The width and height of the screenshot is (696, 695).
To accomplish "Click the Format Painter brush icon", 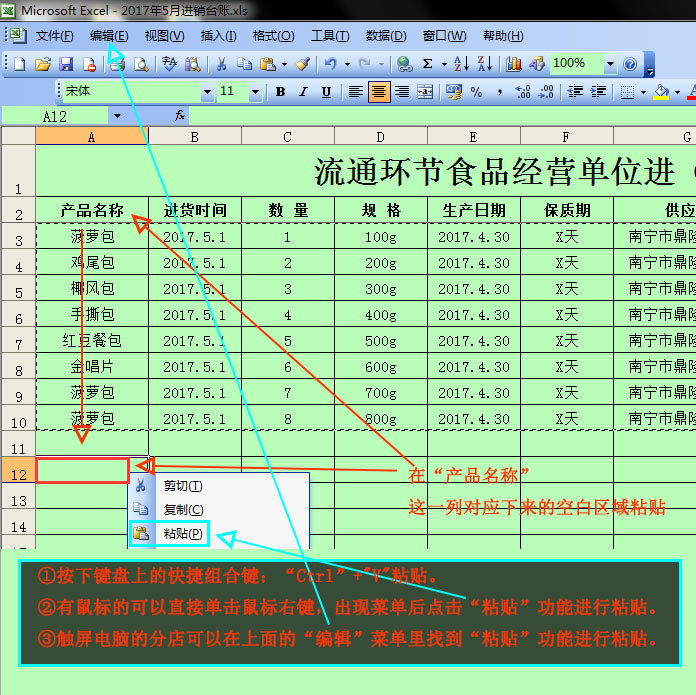I will point(302,64).
